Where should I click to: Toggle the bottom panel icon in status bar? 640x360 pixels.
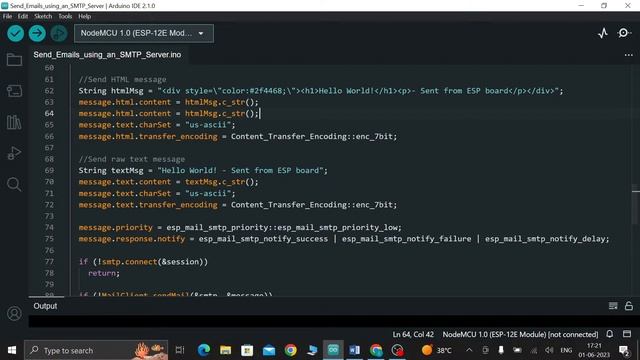click(627, 334)
